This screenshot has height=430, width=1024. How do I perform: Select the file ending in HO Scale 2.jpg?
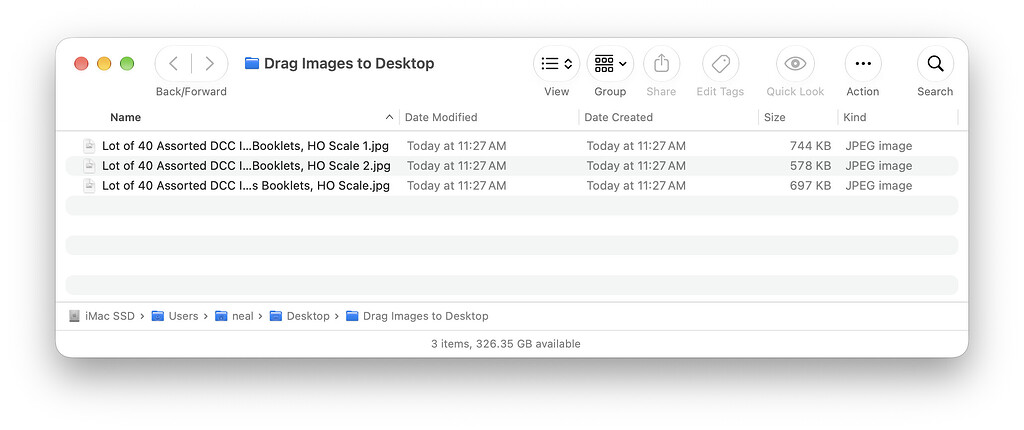click(x=511, y=166)
